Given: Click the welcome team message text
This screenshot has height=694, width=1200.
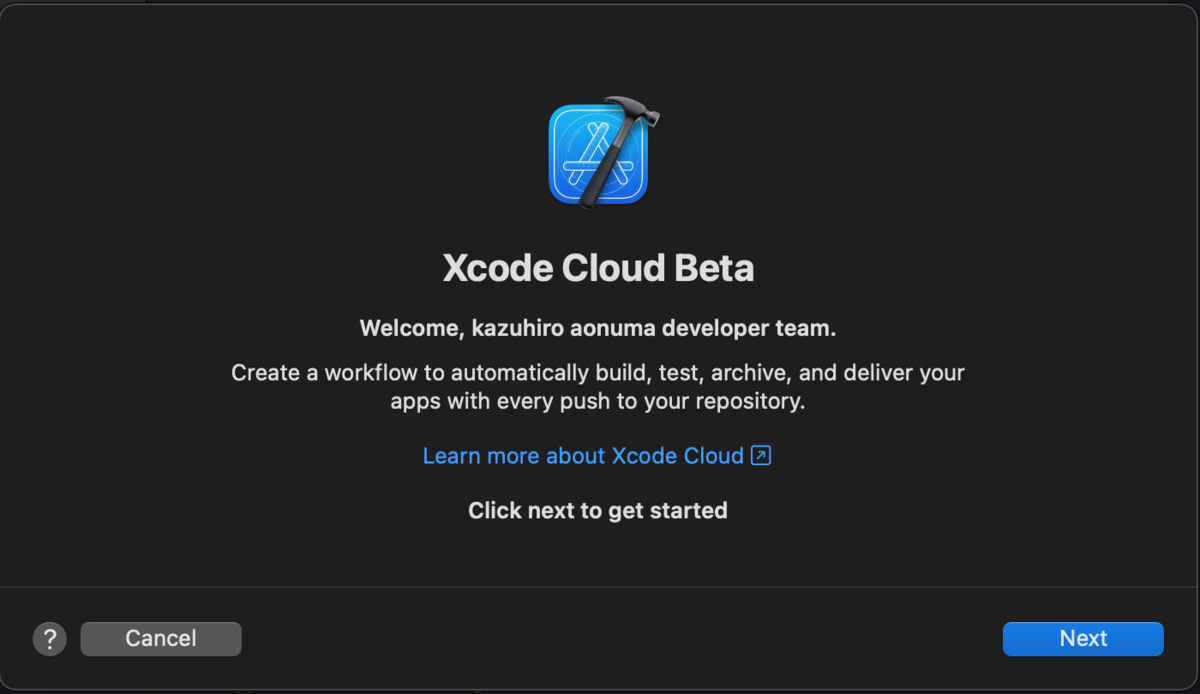Looking at the screenshot, I should click(x=598, y=328).
